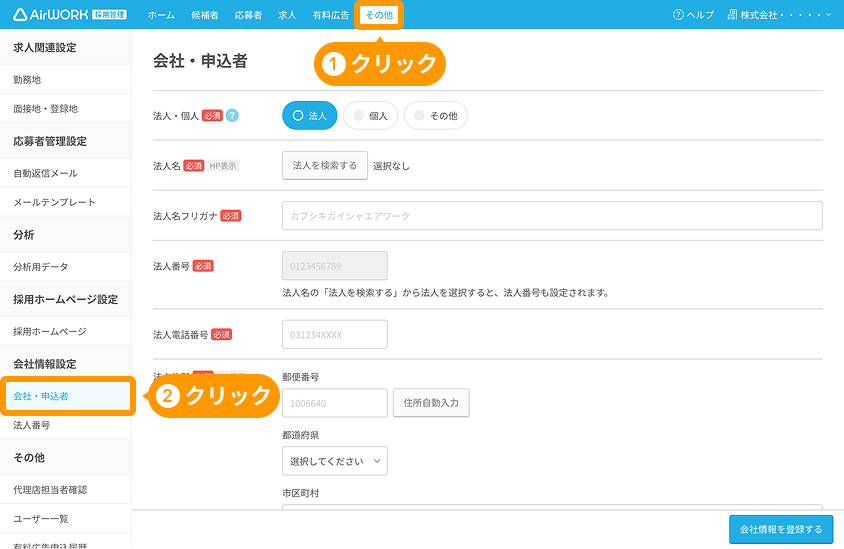Open the 都道府県 dropdown
Screen dimensions: 844x549
(335, 461)
